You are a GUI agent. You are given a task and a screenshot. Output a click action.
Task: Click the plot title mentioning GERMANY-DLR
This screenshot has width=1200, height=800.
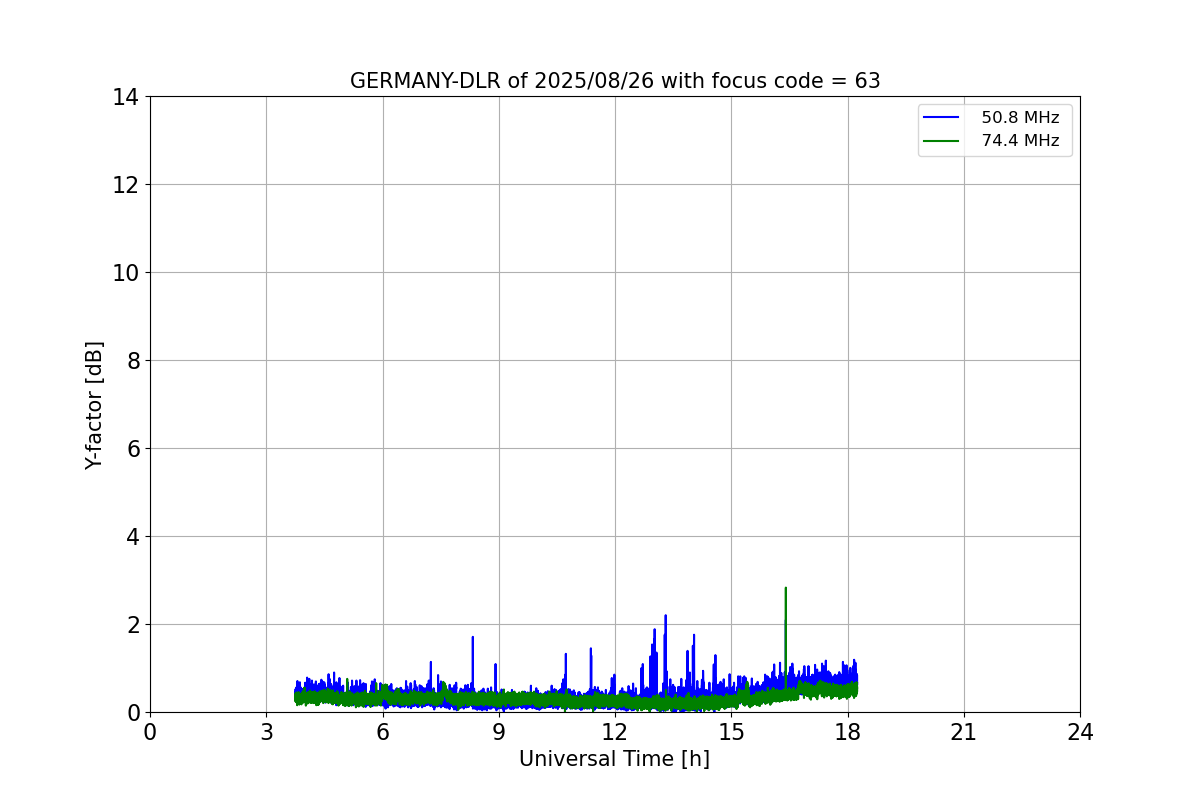pyautogui.click(x=615, y=81)
